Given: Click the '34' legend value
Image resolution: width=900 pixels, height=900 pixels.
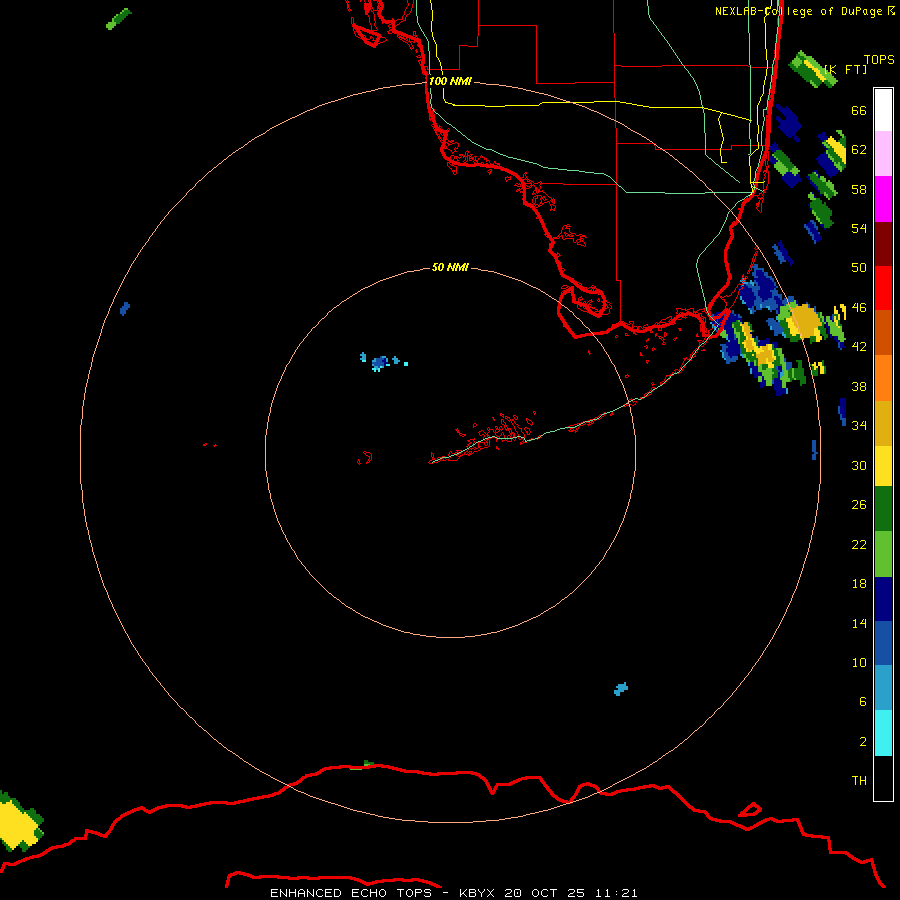Looking at the screenshot, I should tap(859, 426).
